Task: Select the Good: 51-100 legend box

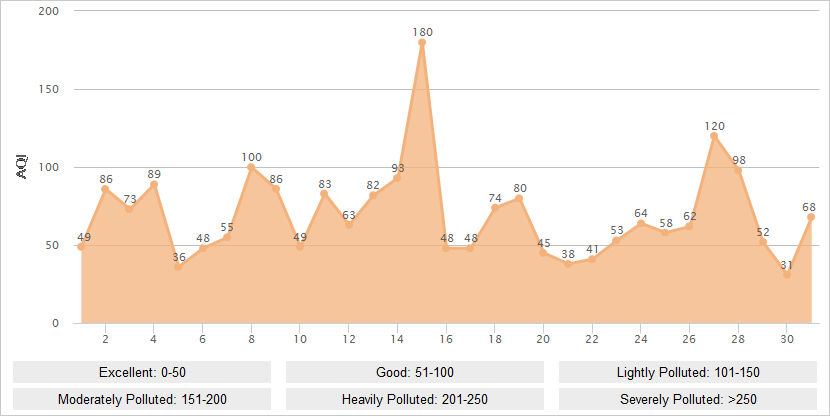Action: [x=414, y=372]
